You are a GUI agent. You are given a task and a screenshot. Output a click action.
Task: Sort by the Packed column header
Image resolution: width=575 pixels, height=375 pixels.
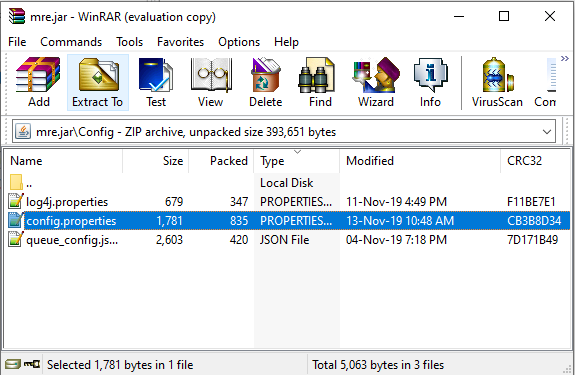click(x=221, y=161)
